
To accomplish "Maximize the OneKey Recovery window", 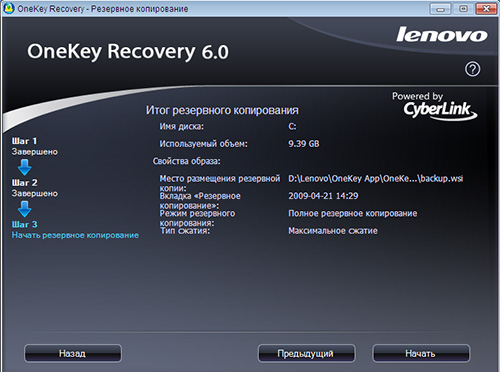I will coord(463,9).
